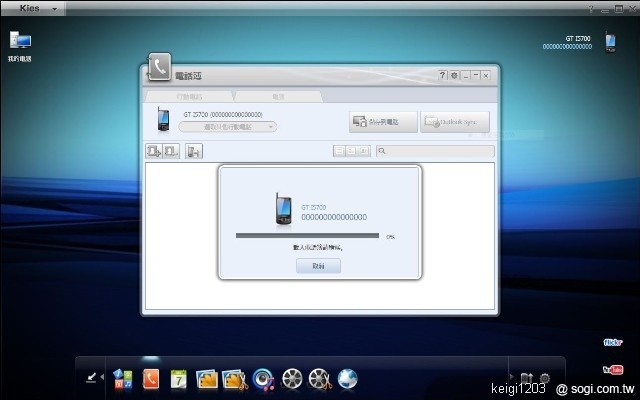Screen dimensions: 640x400
Task: Open the film reel video icon
Action: [x=292, y=379]
